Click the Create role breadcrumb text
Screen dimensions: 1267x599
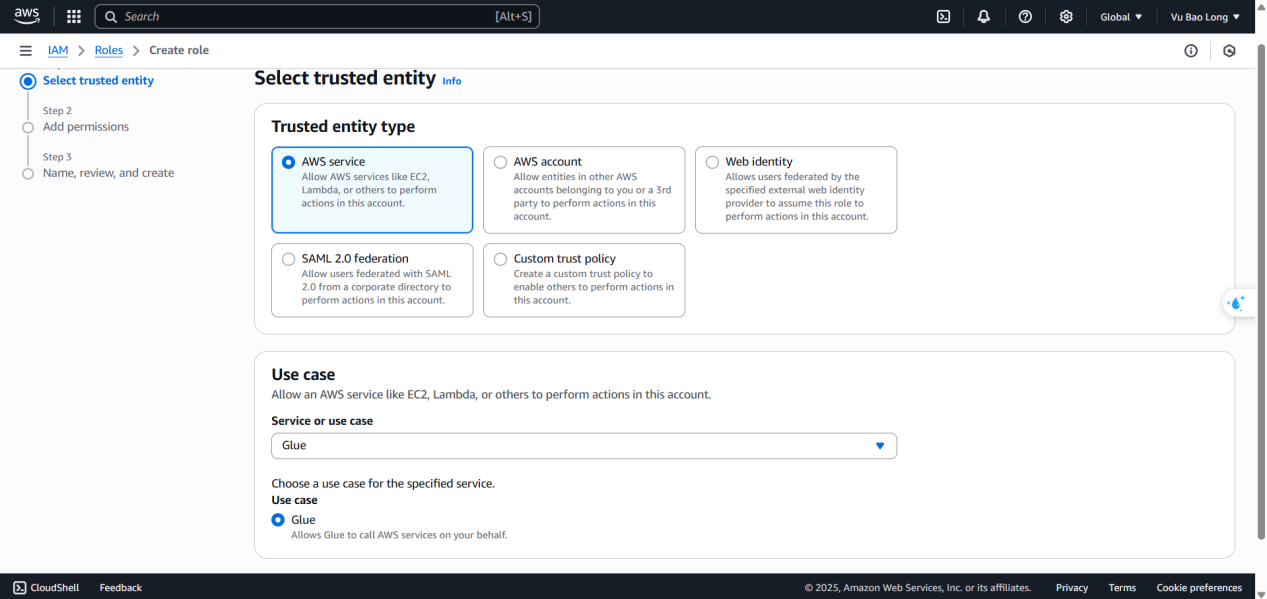pos(179,50)
